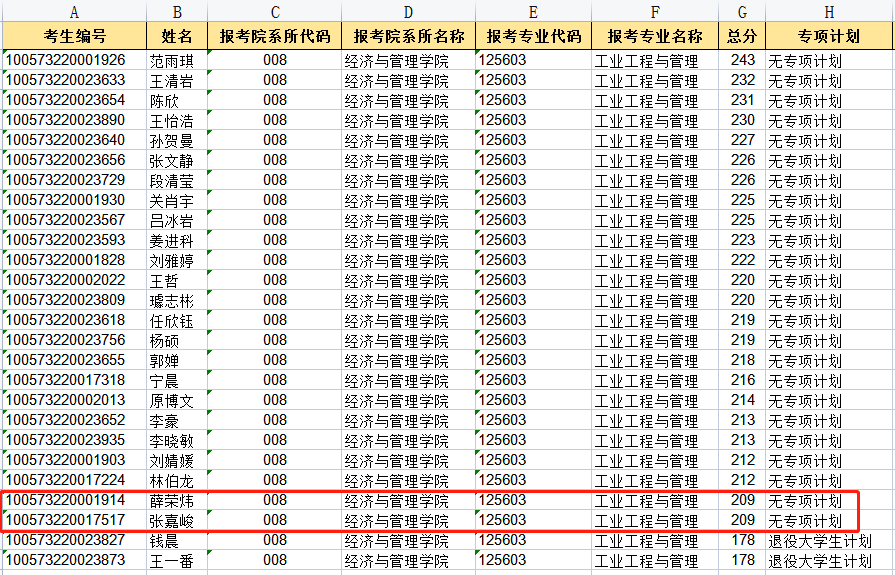Select the 姓名 header cell
Screen dimensions: 895x575
click(177, 36)
